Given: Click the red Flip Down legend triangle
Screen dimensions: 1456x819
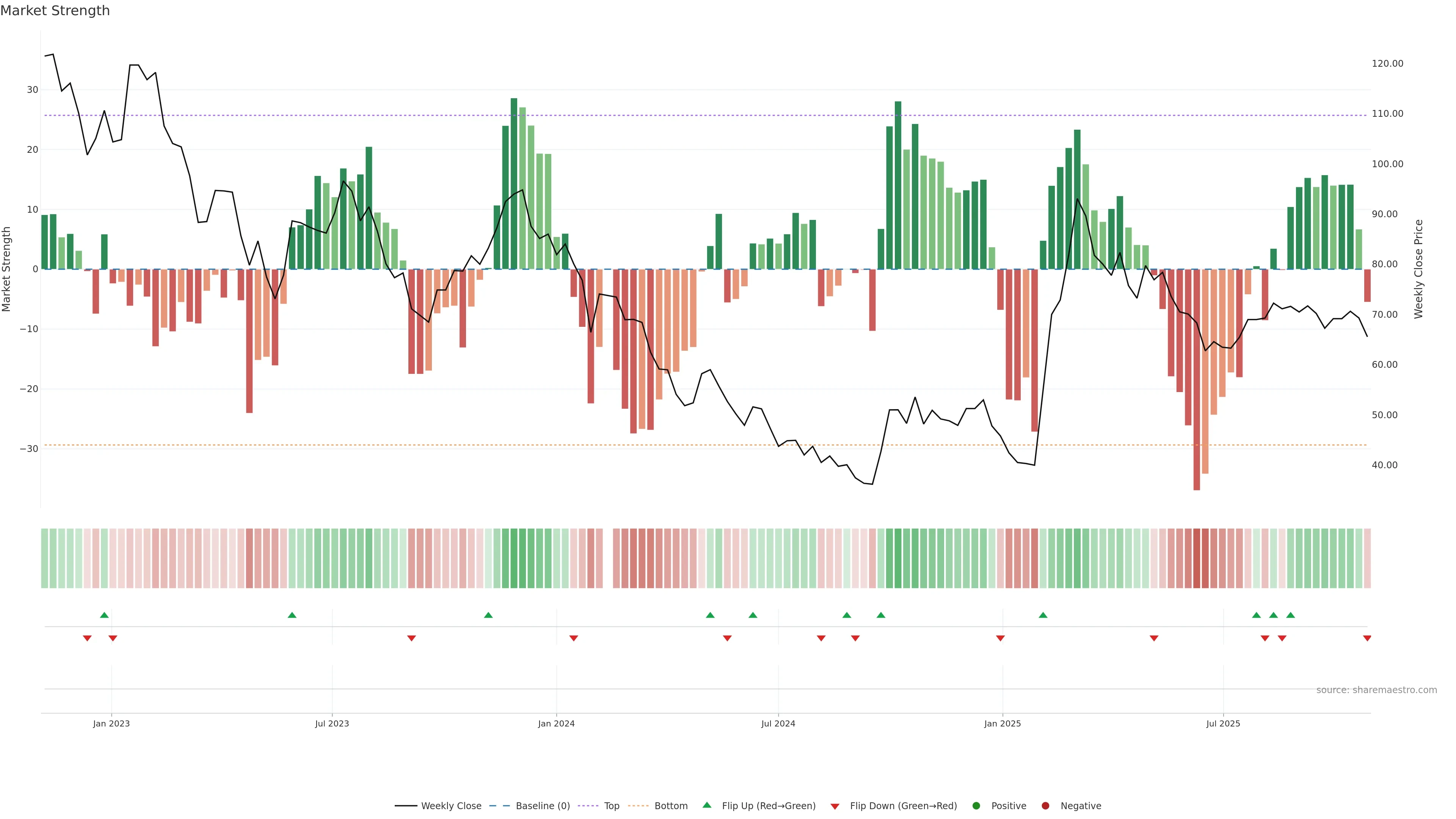Looking at the screenshot, I should pyautogui.click(x=835, y=806).
